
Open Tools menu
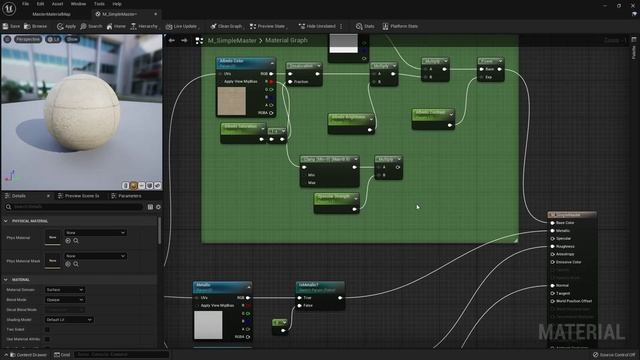(99, 4)
